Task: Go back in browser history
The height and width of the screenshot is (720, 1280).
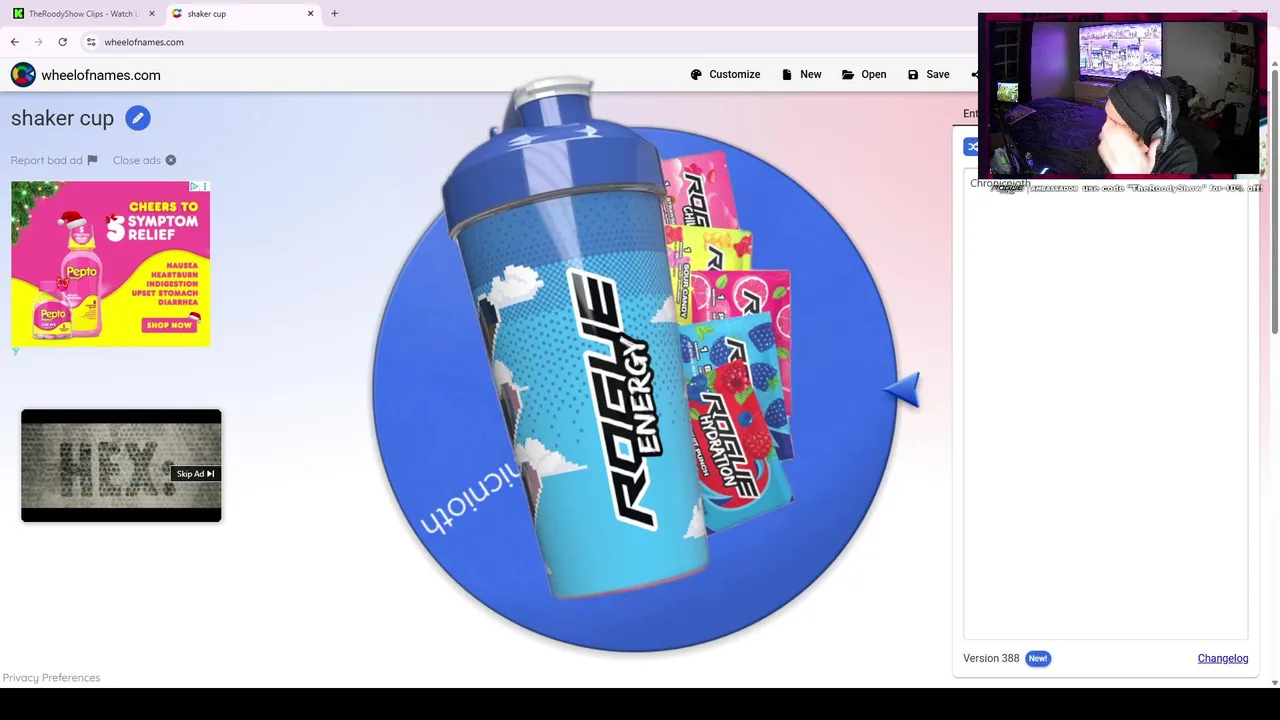Action: pyautogui.click(x=15, y=42)
